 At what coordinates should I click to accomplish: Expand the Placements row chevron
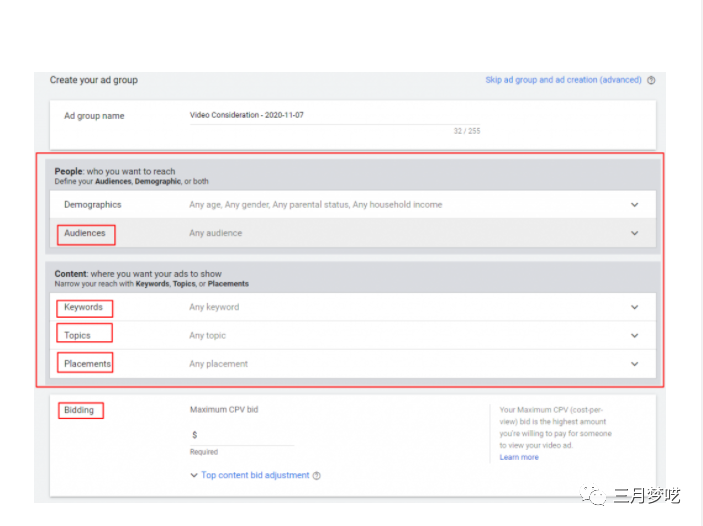(x=634, y=364)
